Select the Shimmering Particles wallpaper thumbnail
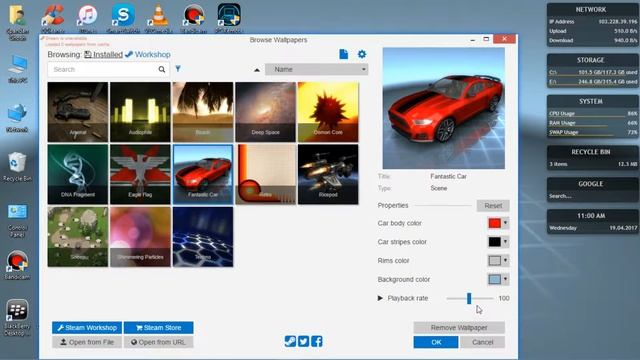 pyautogui.click(x=140, y=237)
